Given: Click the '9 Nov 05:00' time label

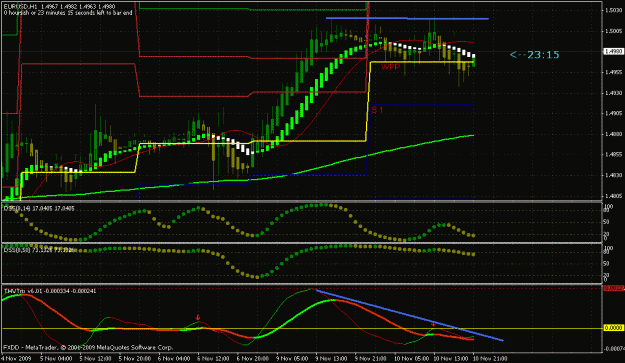Looking at the screenshot, I should [x=292, y=358].
